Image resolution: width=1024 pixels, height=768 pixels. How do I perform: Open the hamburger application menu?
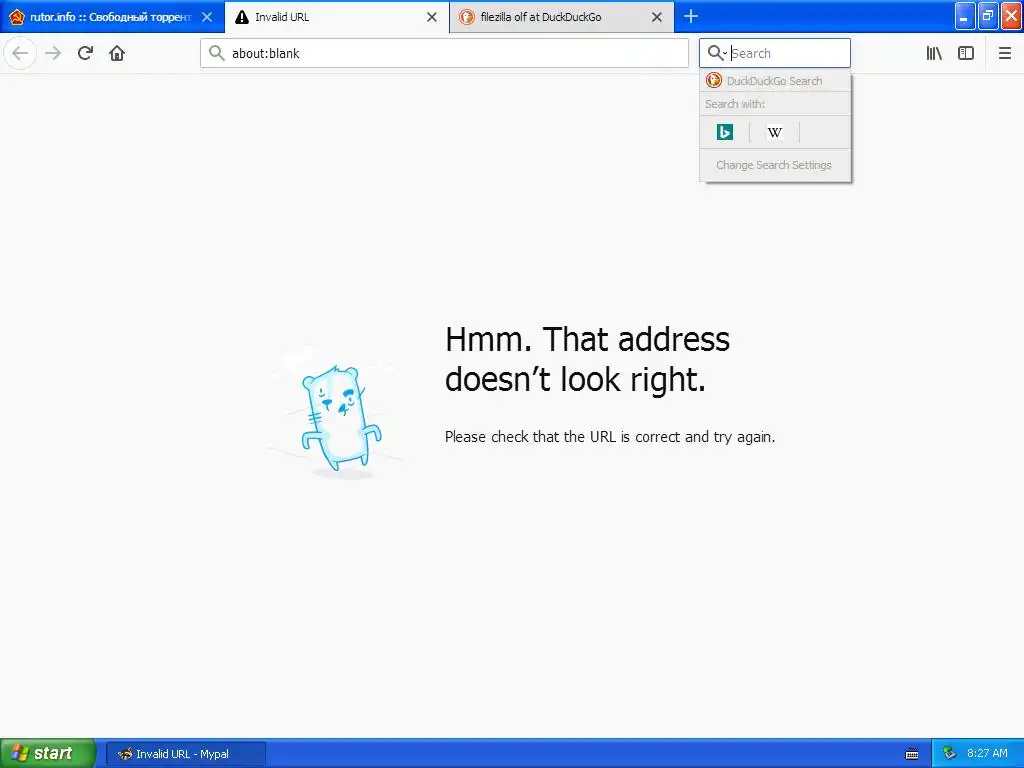point(1004,53)
